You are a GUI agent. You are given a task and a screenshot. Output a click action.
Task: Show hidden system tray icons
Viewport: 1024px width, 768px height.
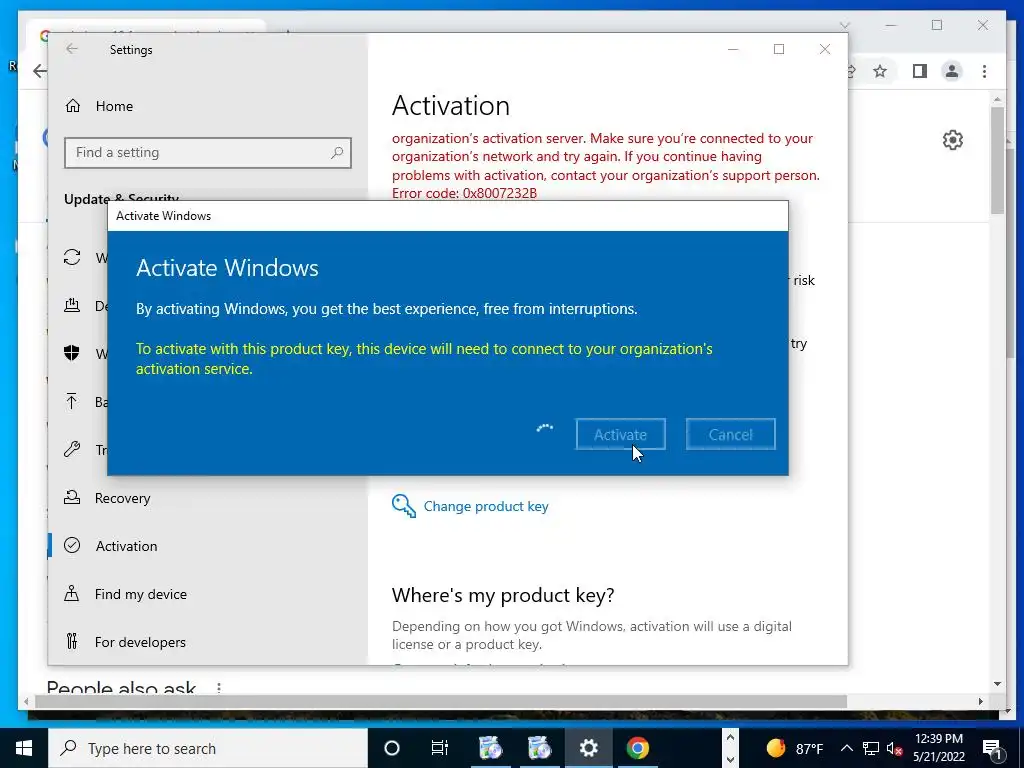click(846, 748)
